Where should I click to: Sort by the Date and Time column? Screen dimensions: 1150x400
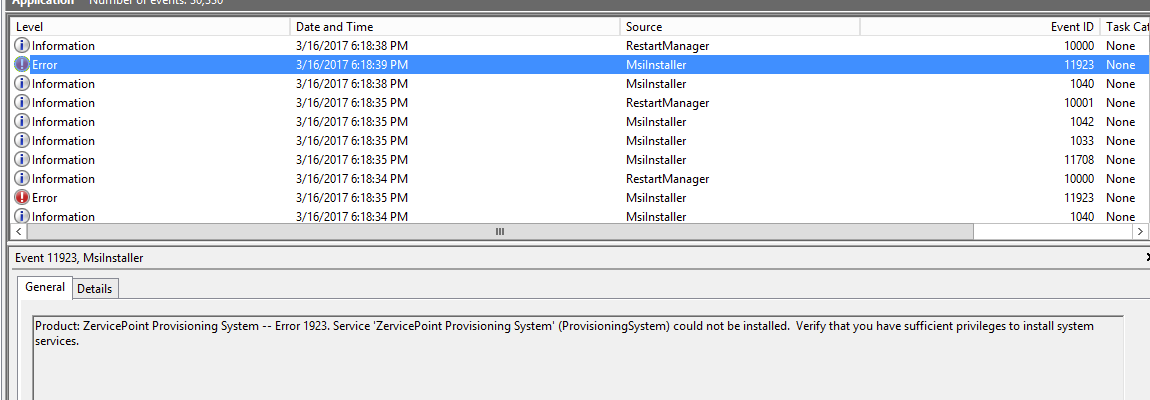pyautogui.click(x=455, y=27)
